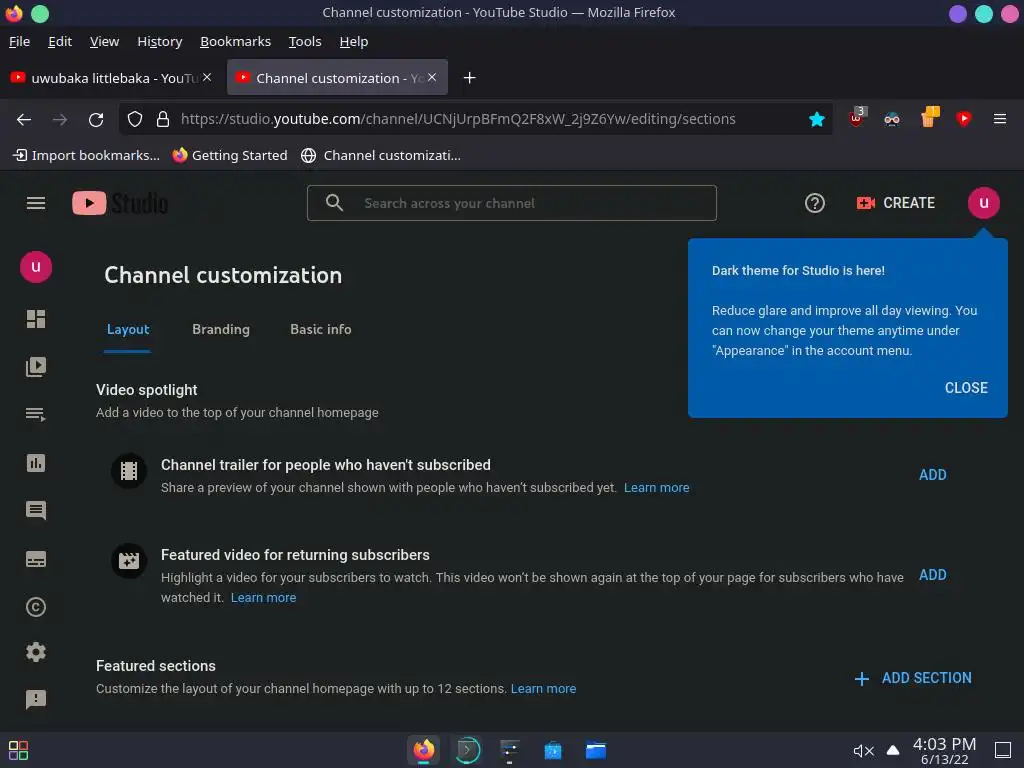This screenshot has height=768, width=1024.
Task: Click the Firefox icon in taskbar
Action: point(423,750)
